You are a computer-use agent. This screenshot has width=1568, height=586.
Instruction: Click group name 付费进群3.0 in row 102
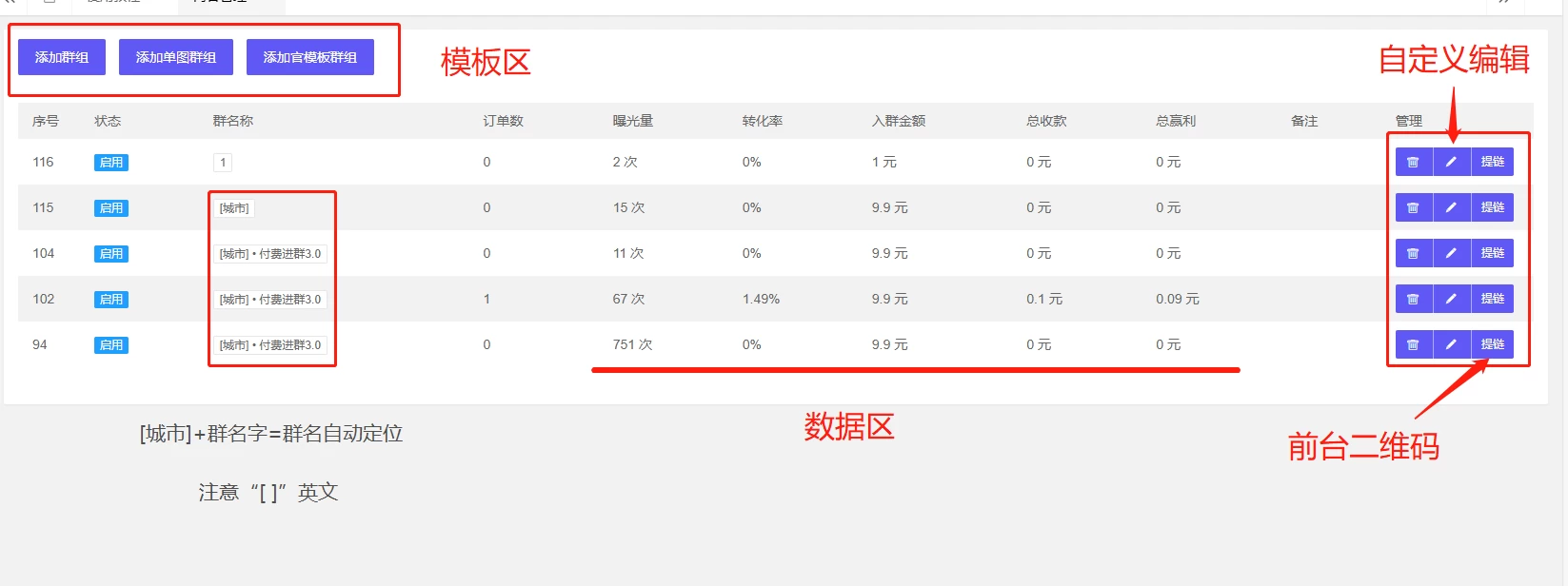point(270,300)
